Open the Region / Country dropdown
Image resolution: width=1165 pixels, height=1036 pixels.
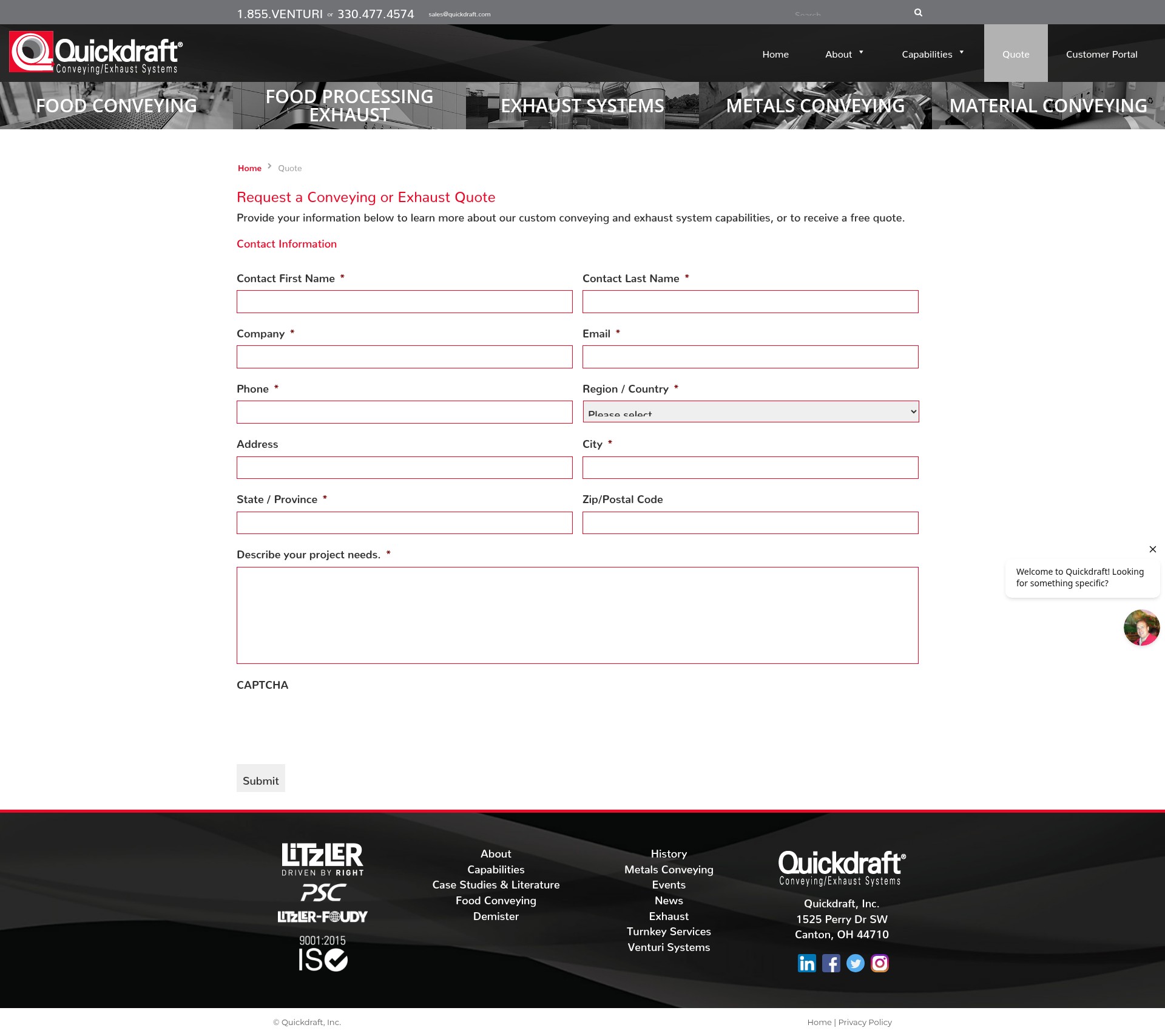751,411
